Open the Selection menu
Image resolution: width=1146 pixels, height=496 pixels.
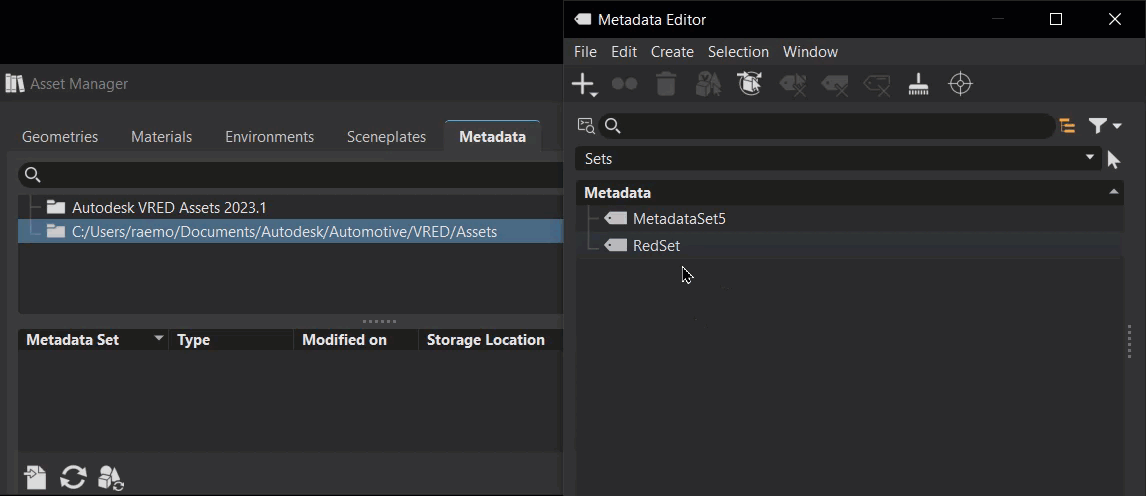click(x=738, y=52)
